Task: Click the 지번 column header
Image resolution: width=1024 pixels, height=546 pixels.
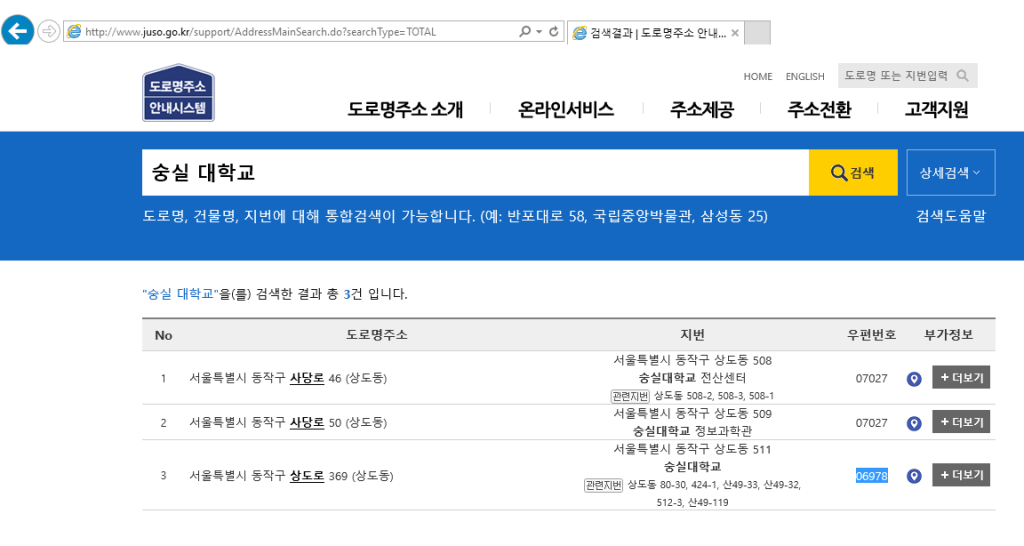Action: [693, 335]
